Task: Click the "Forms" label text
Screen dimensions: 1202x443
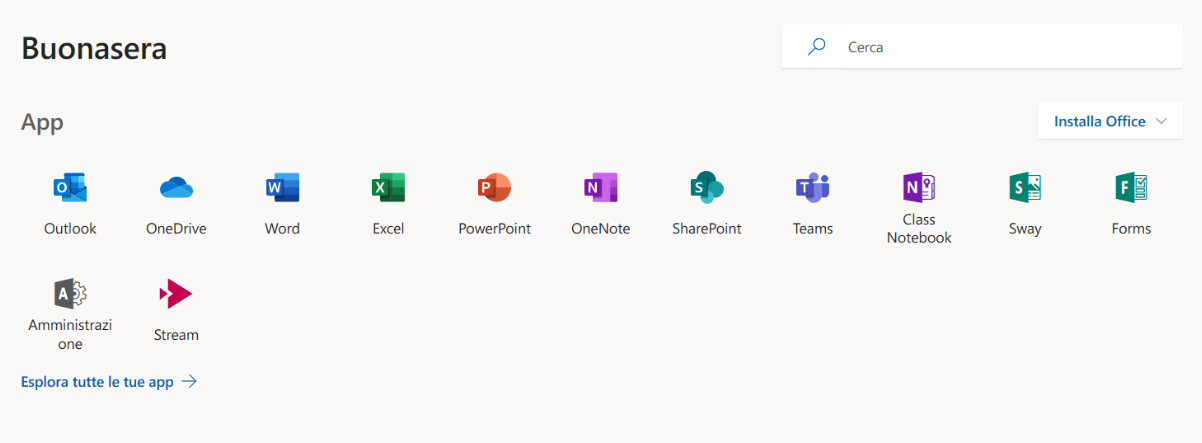Action: tap(1131, 228)
